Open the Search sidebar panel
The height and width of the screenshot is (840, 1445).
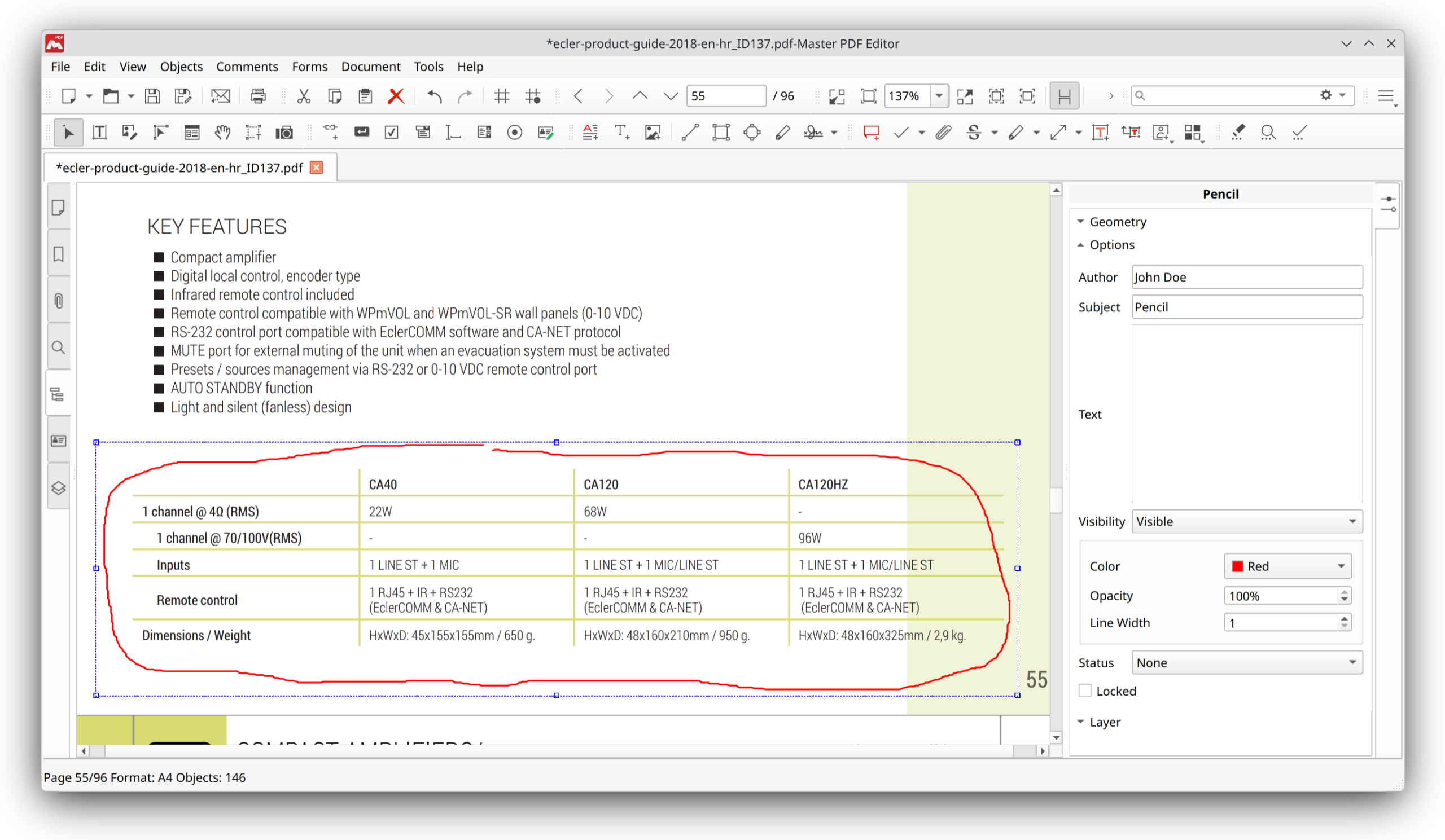point(59,348)
